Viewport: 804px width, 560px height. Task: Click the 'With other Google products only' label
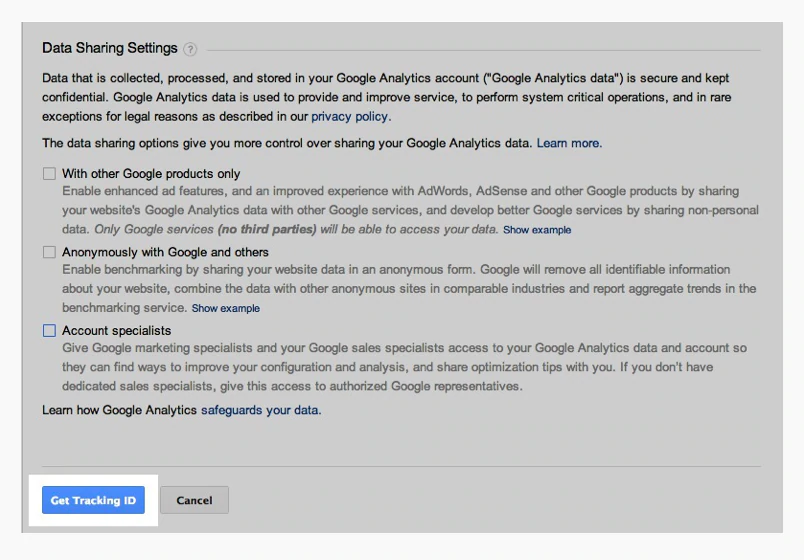[151, 173]
